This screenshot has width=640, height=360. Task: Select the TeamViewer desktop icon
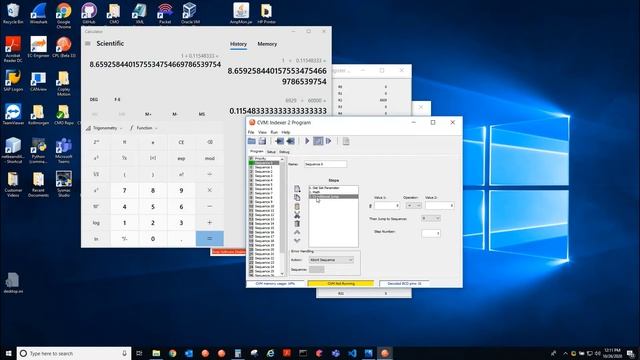pos(13,114)
